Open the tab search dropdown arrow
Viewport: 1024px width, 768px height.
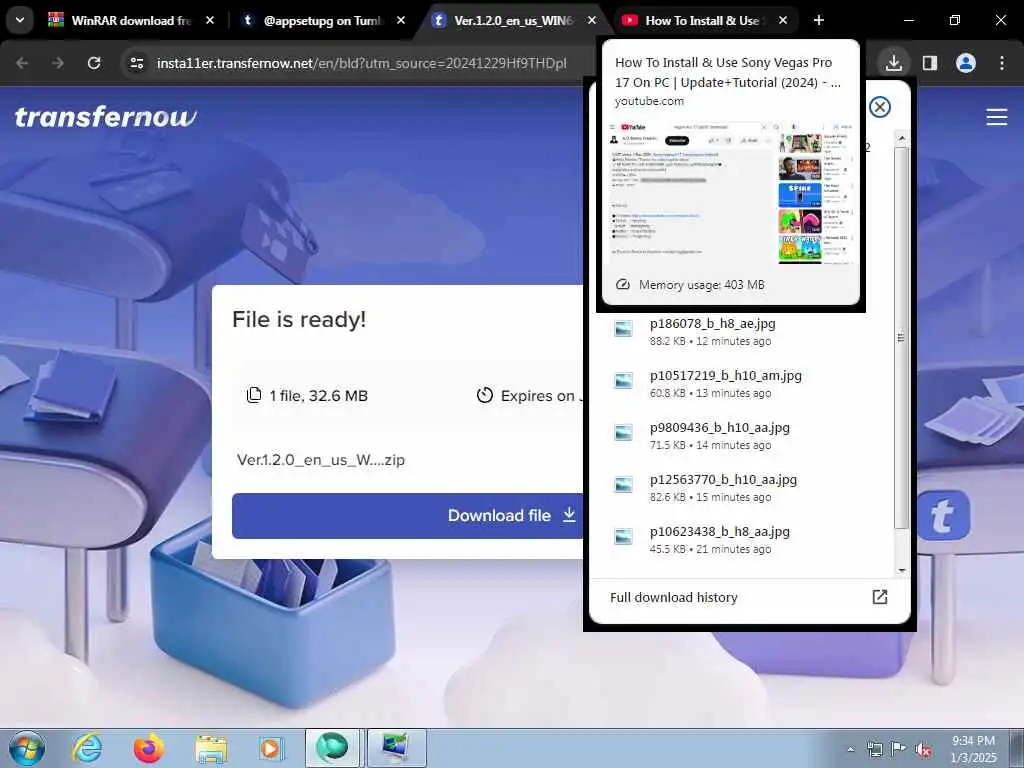pyautogui.click(x=20, y=20)
